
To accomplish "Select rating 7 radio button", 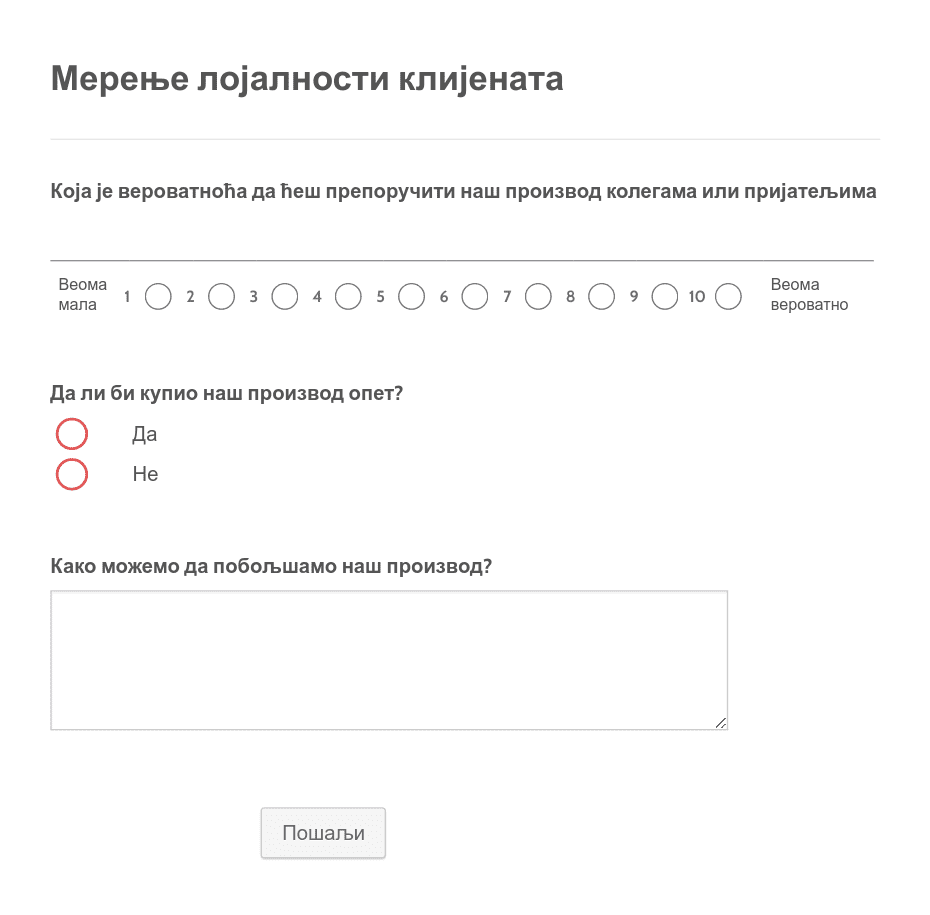I will (x=538, y=297).
